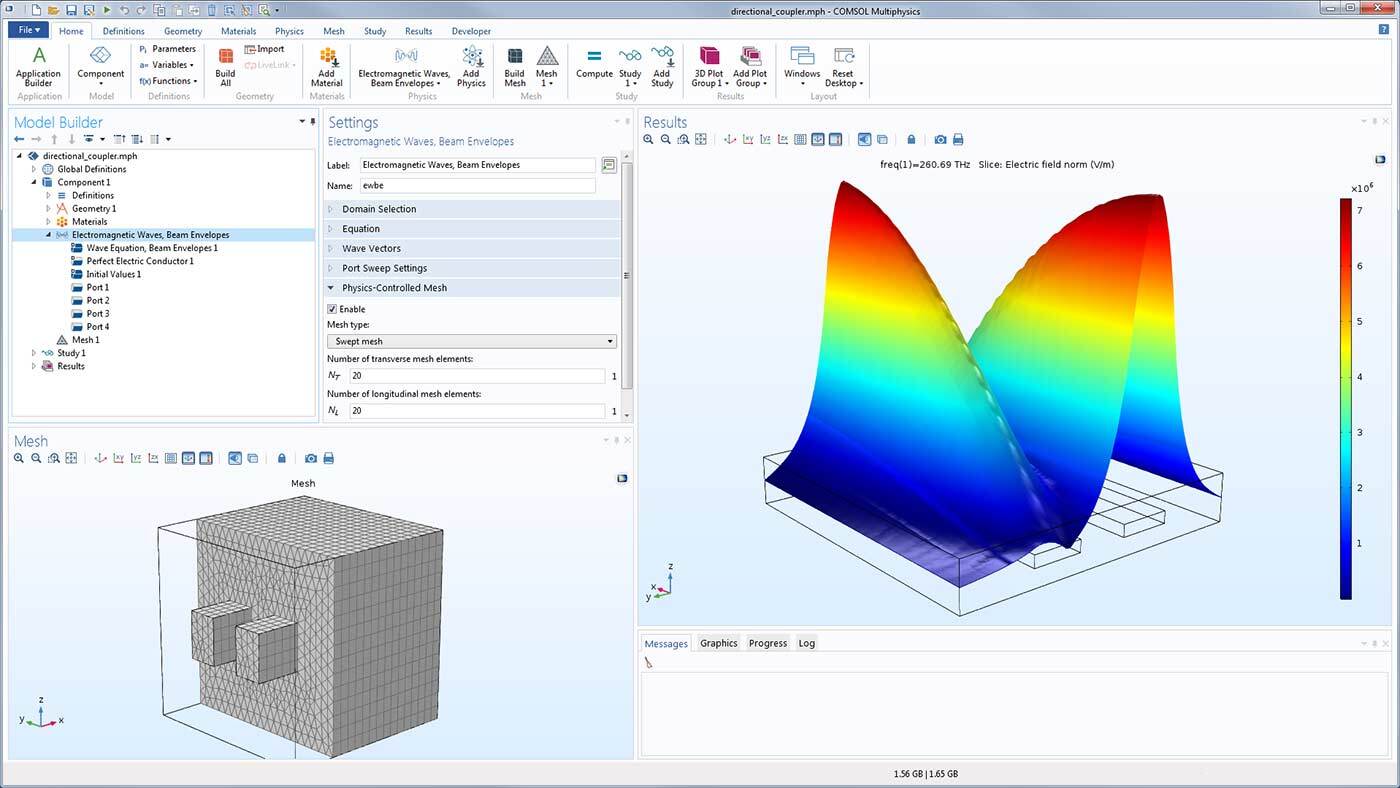Toggle transparency in the Results graphics toolbar
This screenshot has width=1400, height=788.
tap(883, 139)
